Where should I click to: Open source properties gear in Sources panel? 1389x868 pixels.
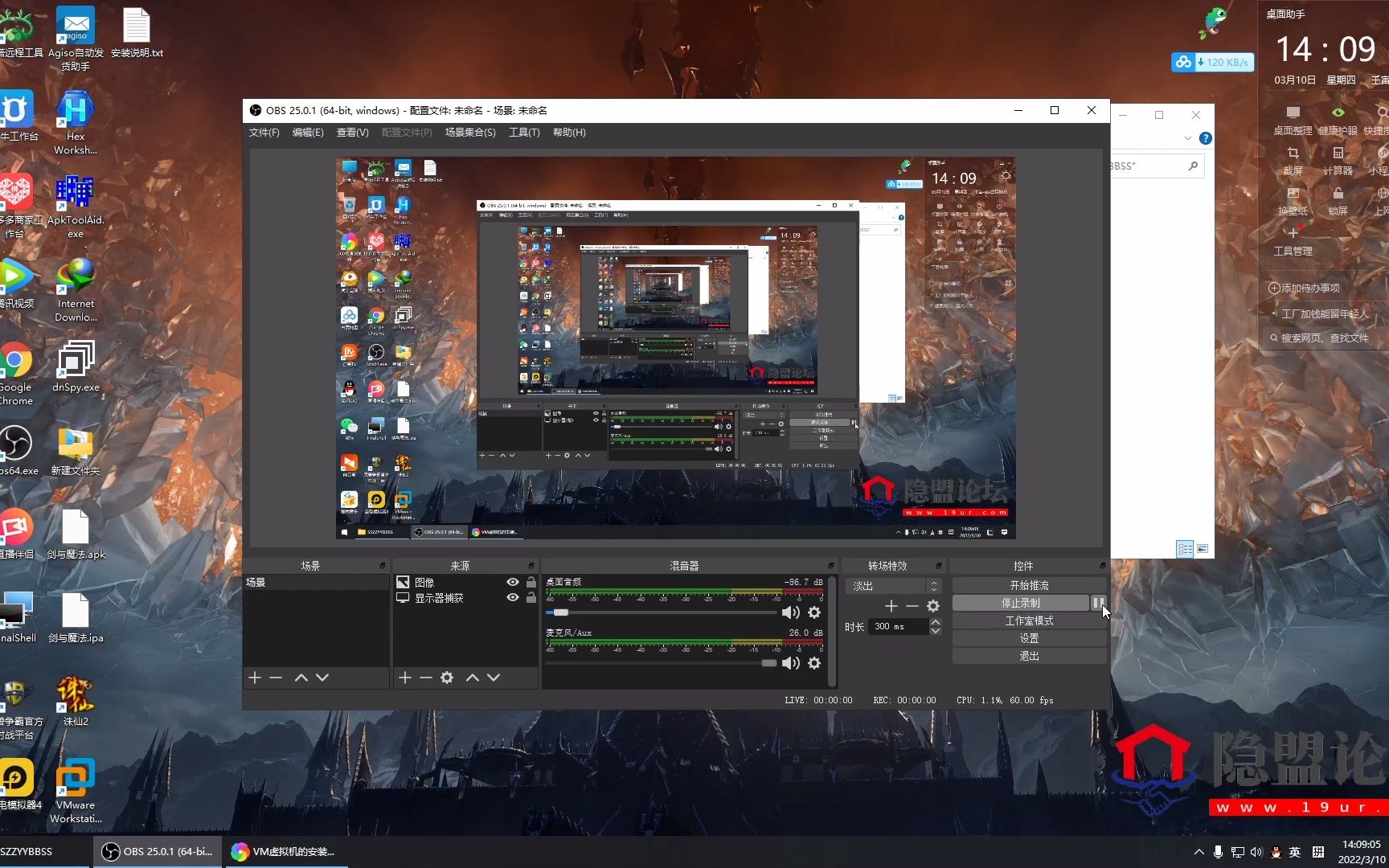pos(447,678)
